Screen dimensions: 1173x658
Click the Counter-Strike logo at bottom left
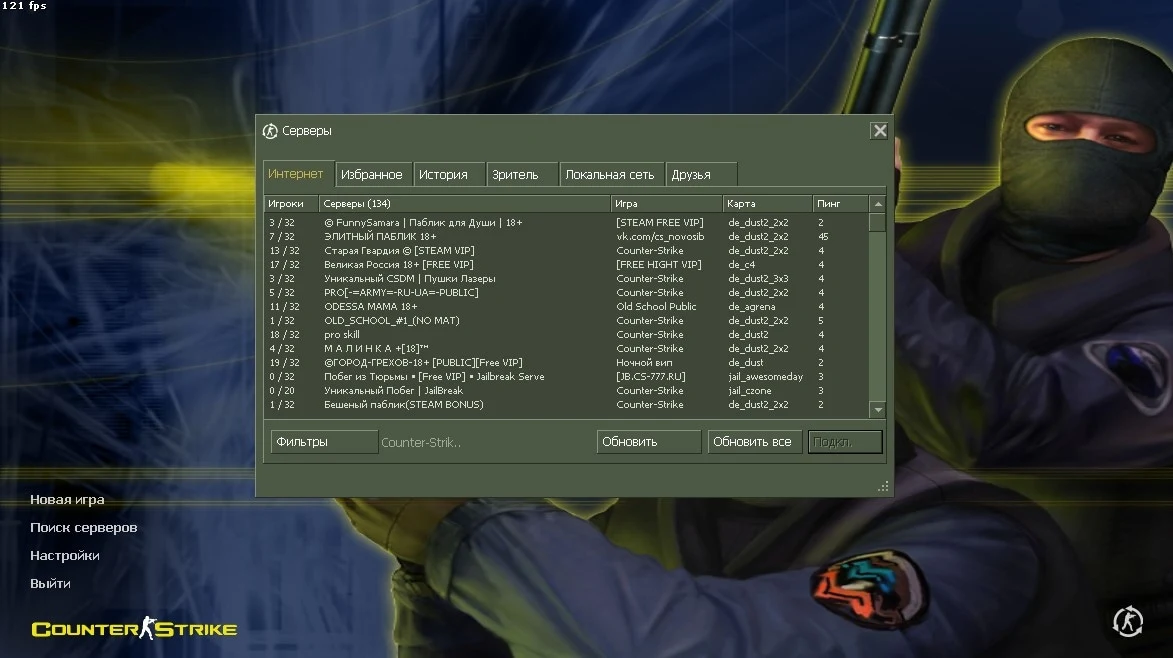[134, 629]
